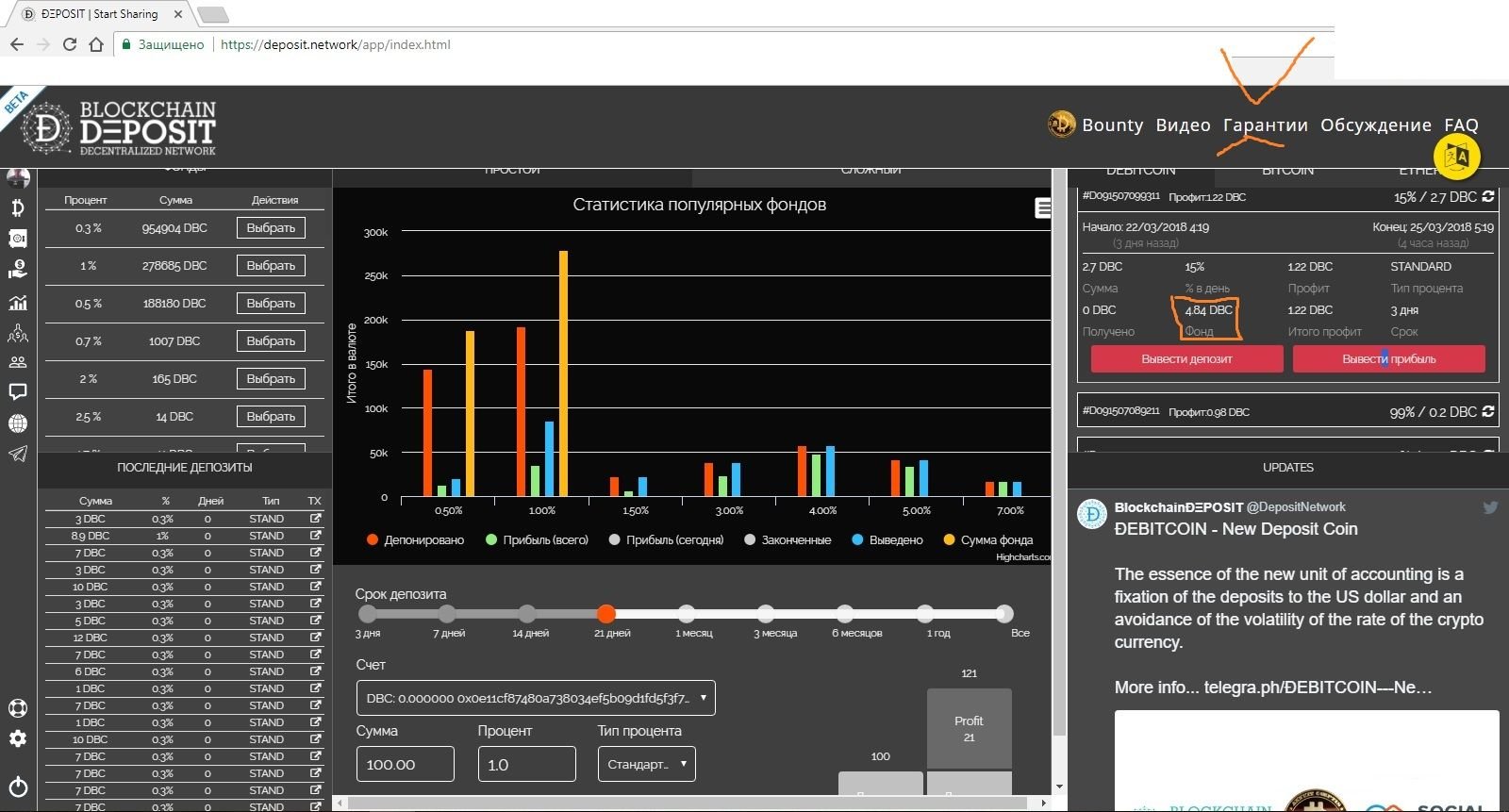
Task: Click the Highcharts.com credit link
Action: tap(1023, 557)
